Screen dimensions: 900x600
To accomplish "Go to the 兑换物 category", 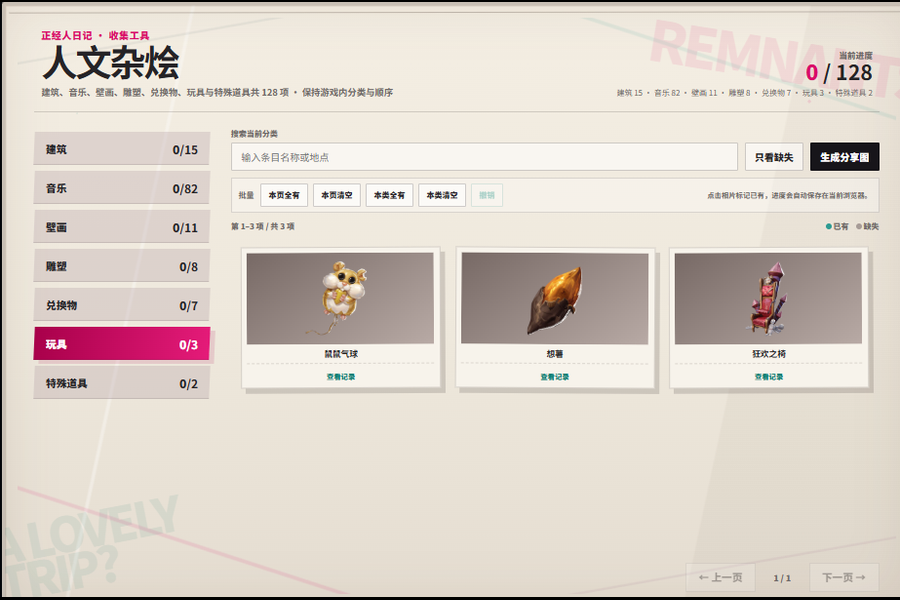I will click(x=122, y=305).
